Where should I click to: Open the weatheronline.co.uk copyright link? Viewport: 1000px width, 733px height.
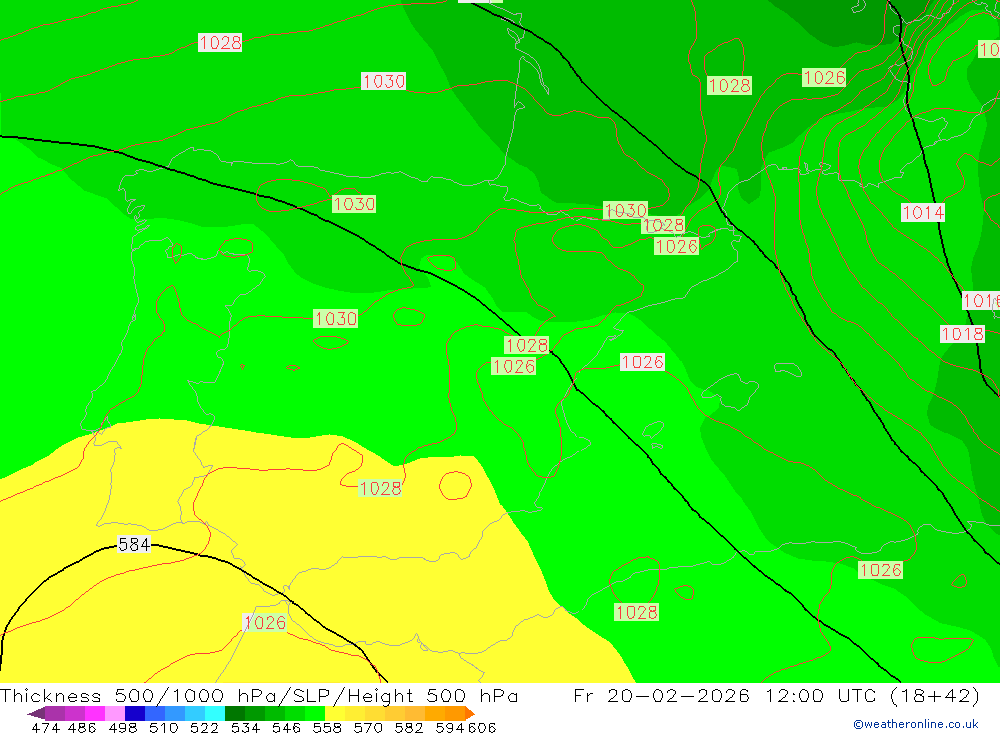916,724
